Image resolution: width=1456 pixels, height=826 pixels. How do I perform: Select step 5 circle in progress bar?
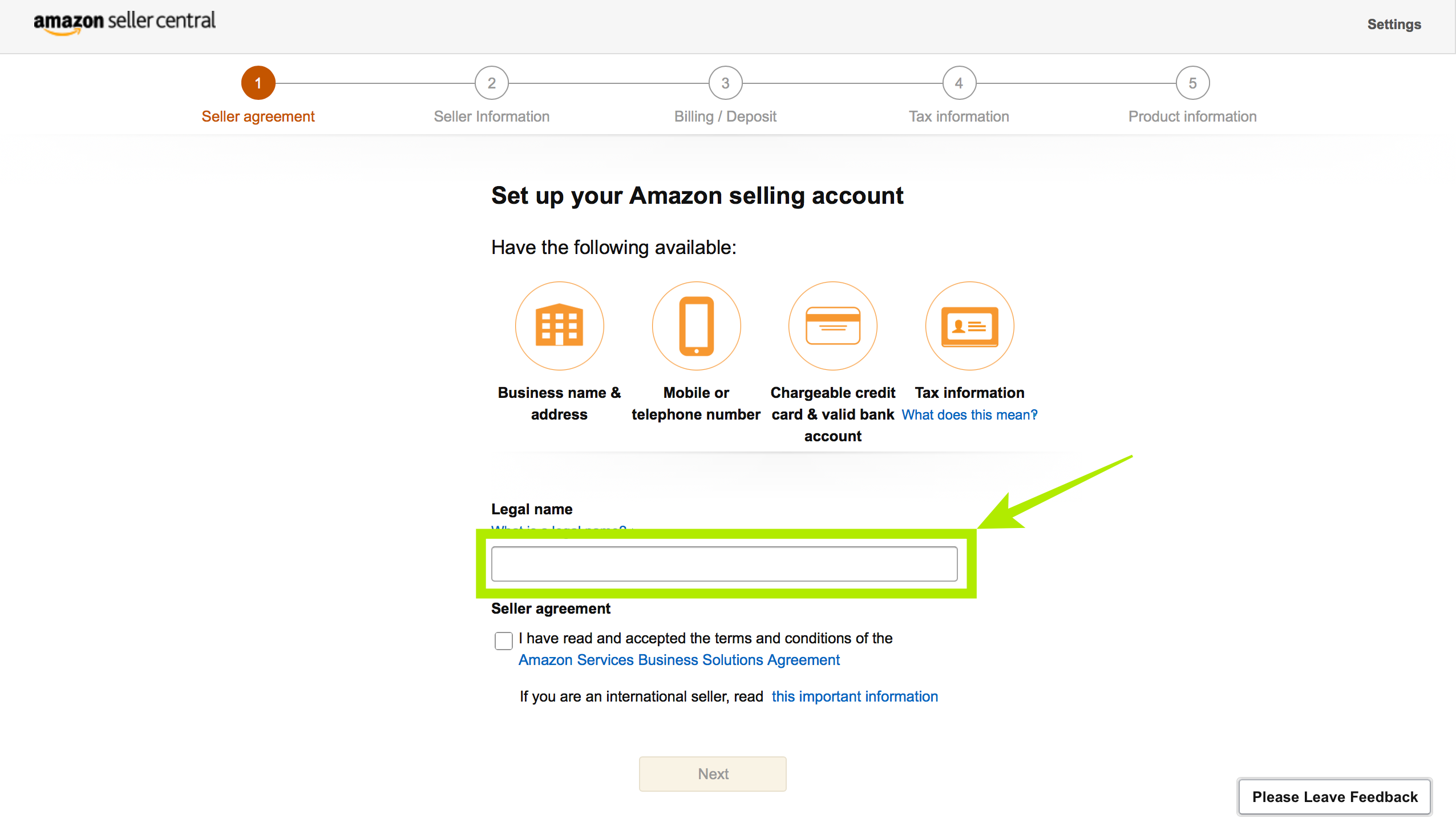coord(1192,83)
